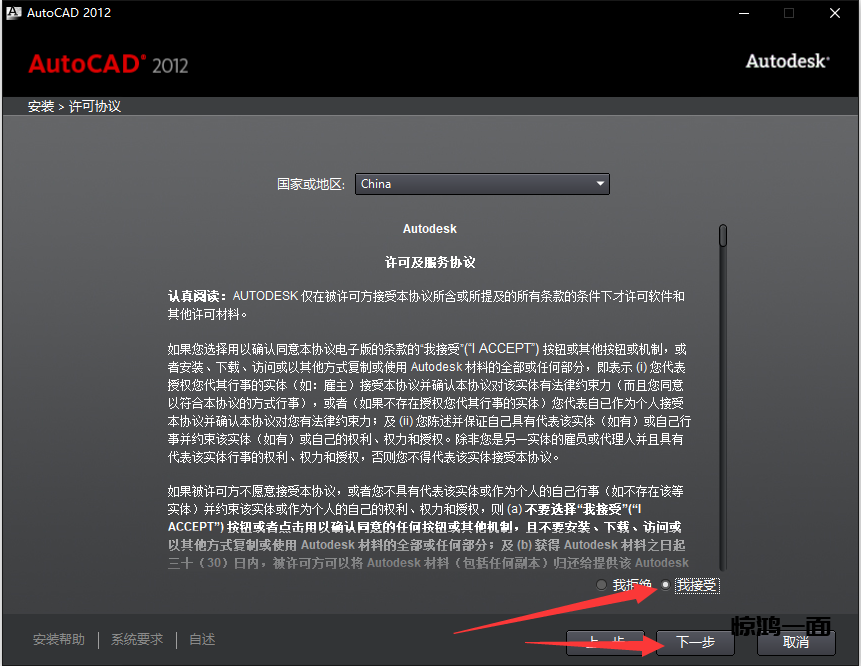Click 安装 in the breadcrumb path
Viewport: 861px width, 666px height.
(x=41, y=106)
